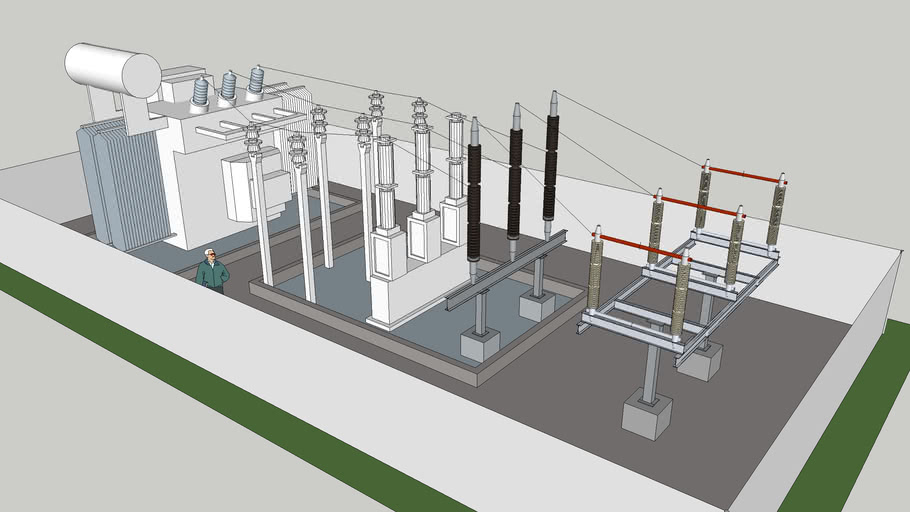Click the concrete footing below black insulators
The height and width of the screenshot is (512, 910).
pos(479,345)
